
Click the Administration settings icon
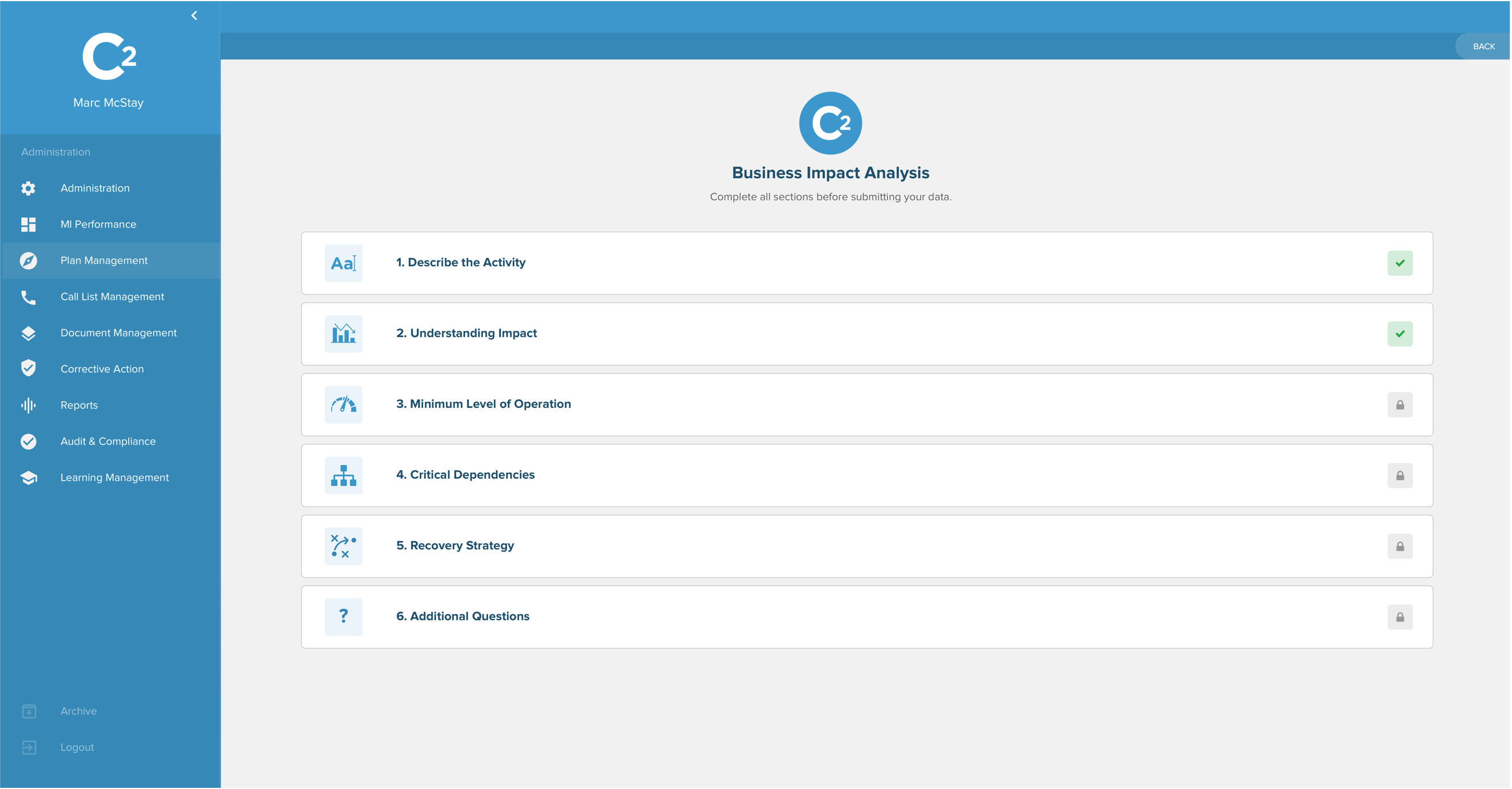(29, 188)
